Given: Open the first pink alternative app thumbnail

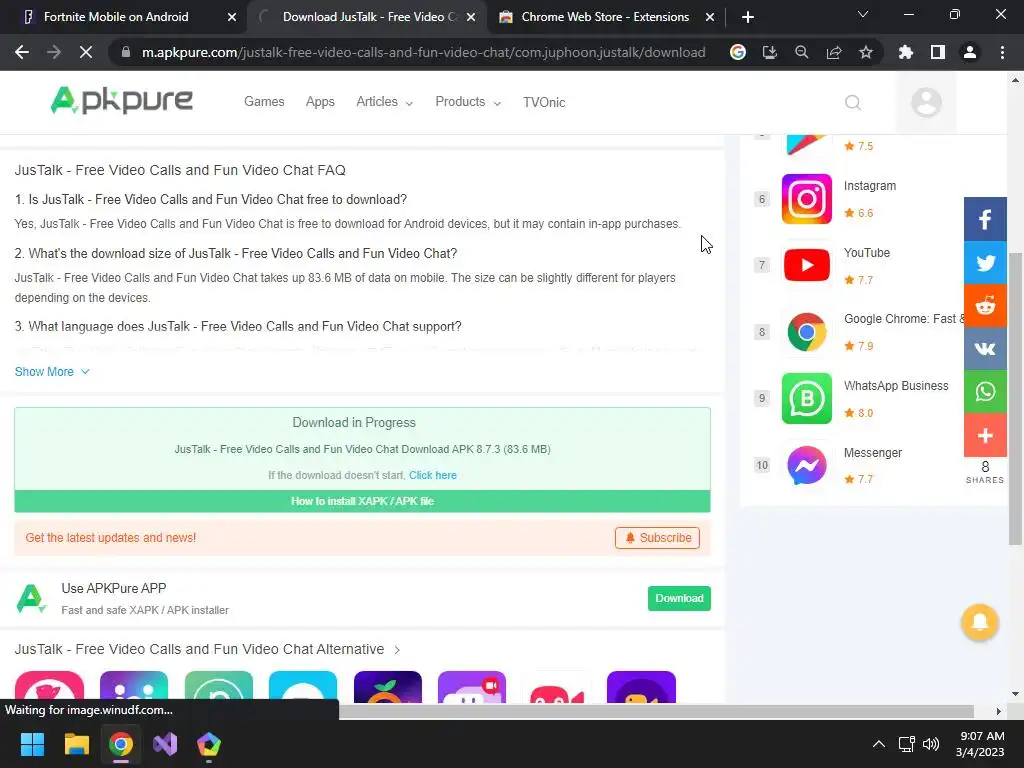Looking at the screenshot, I should [50, 687].
